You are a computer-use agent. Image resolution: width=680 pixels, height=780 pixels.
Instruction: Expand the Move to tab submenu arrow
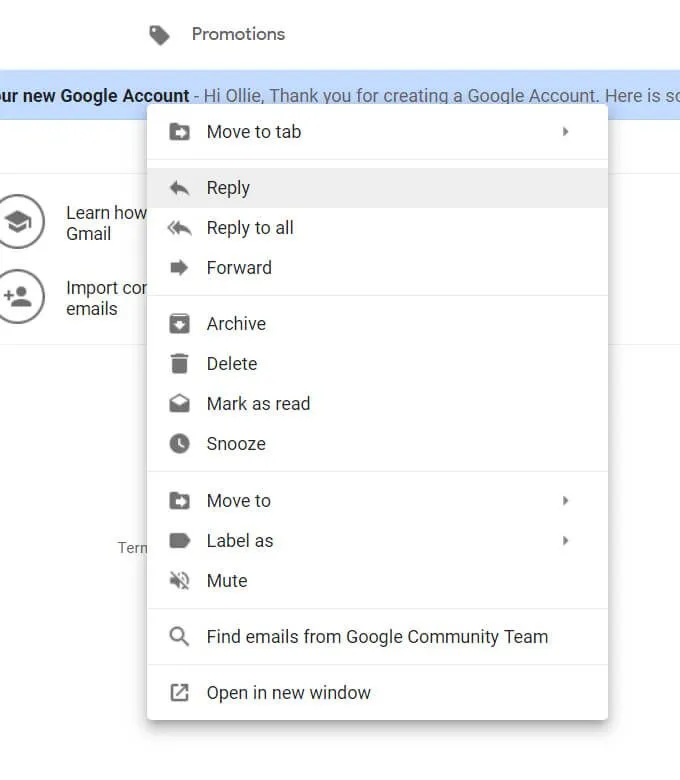click(x=565, y=132)
